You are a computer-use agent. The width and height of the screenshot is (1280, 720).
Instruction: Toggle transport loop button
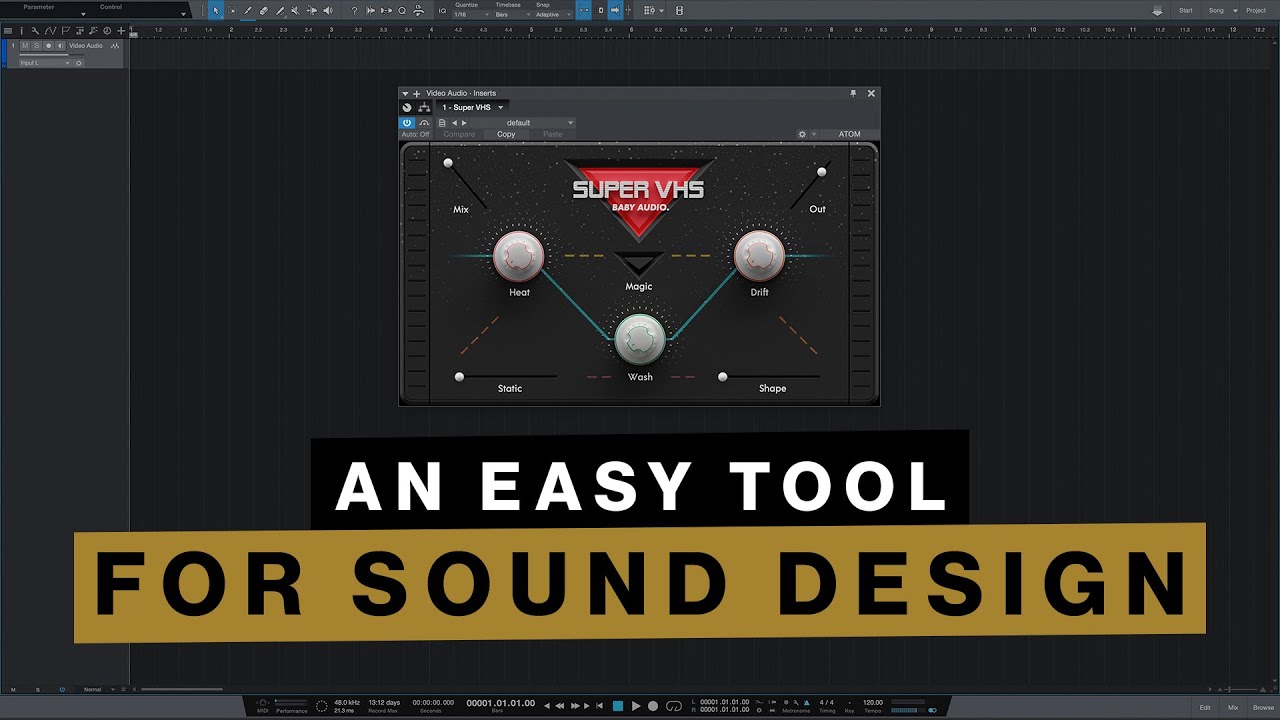click(674, 706)
